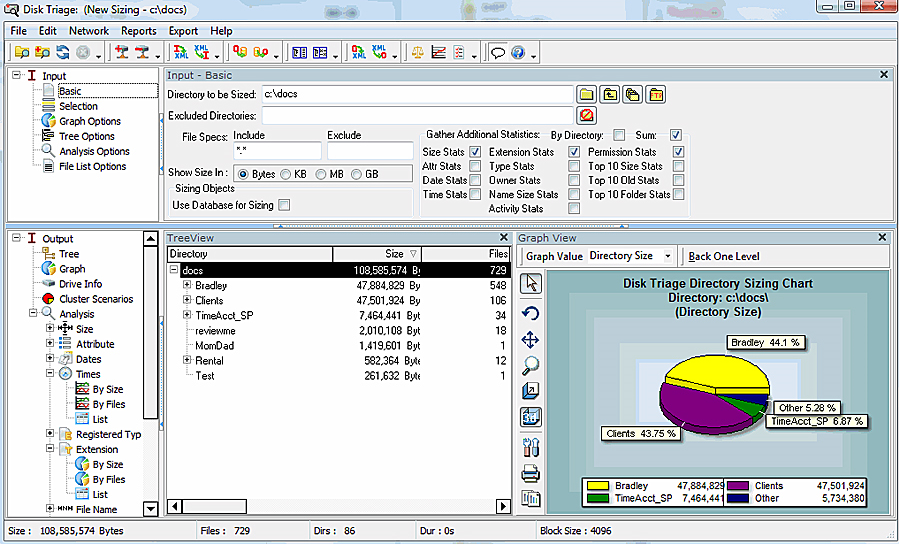Open graph settings with the tools icon

tap(531, 446)
